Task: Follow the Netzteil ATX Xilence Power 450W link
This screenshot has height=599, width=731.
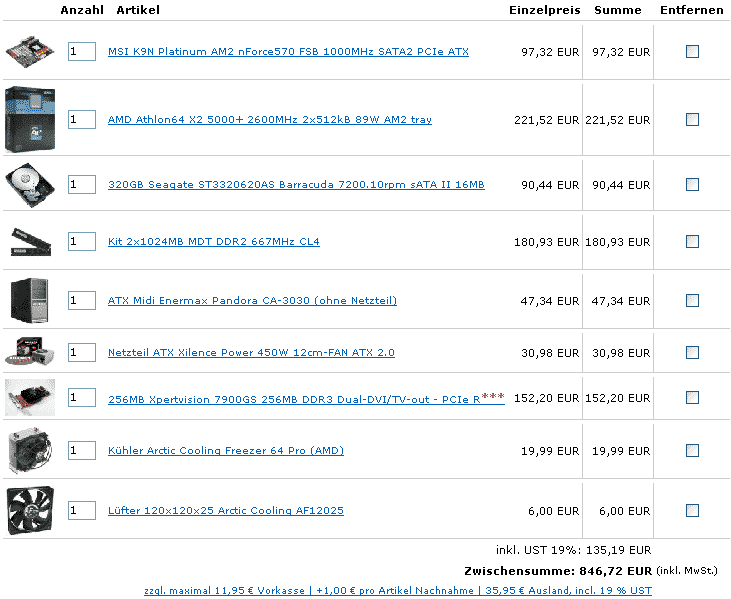Action: click(251, 352)
